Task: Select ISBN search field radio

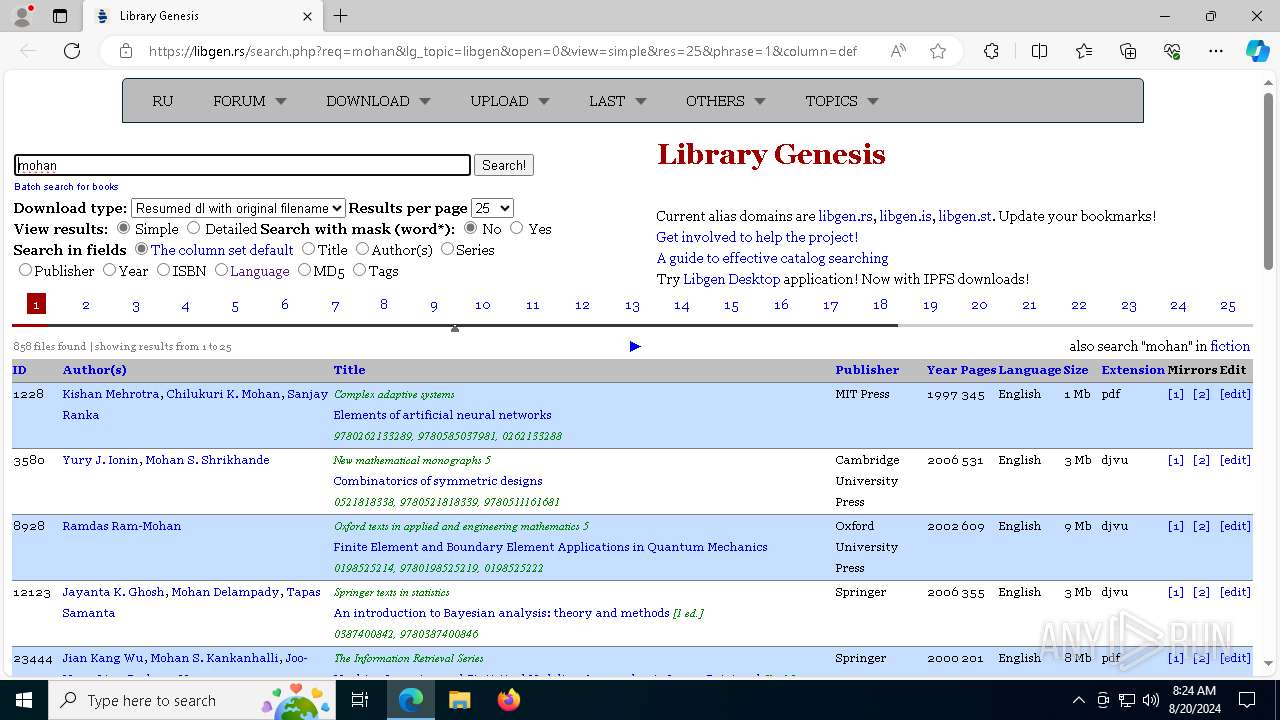Action: point(163,270)
